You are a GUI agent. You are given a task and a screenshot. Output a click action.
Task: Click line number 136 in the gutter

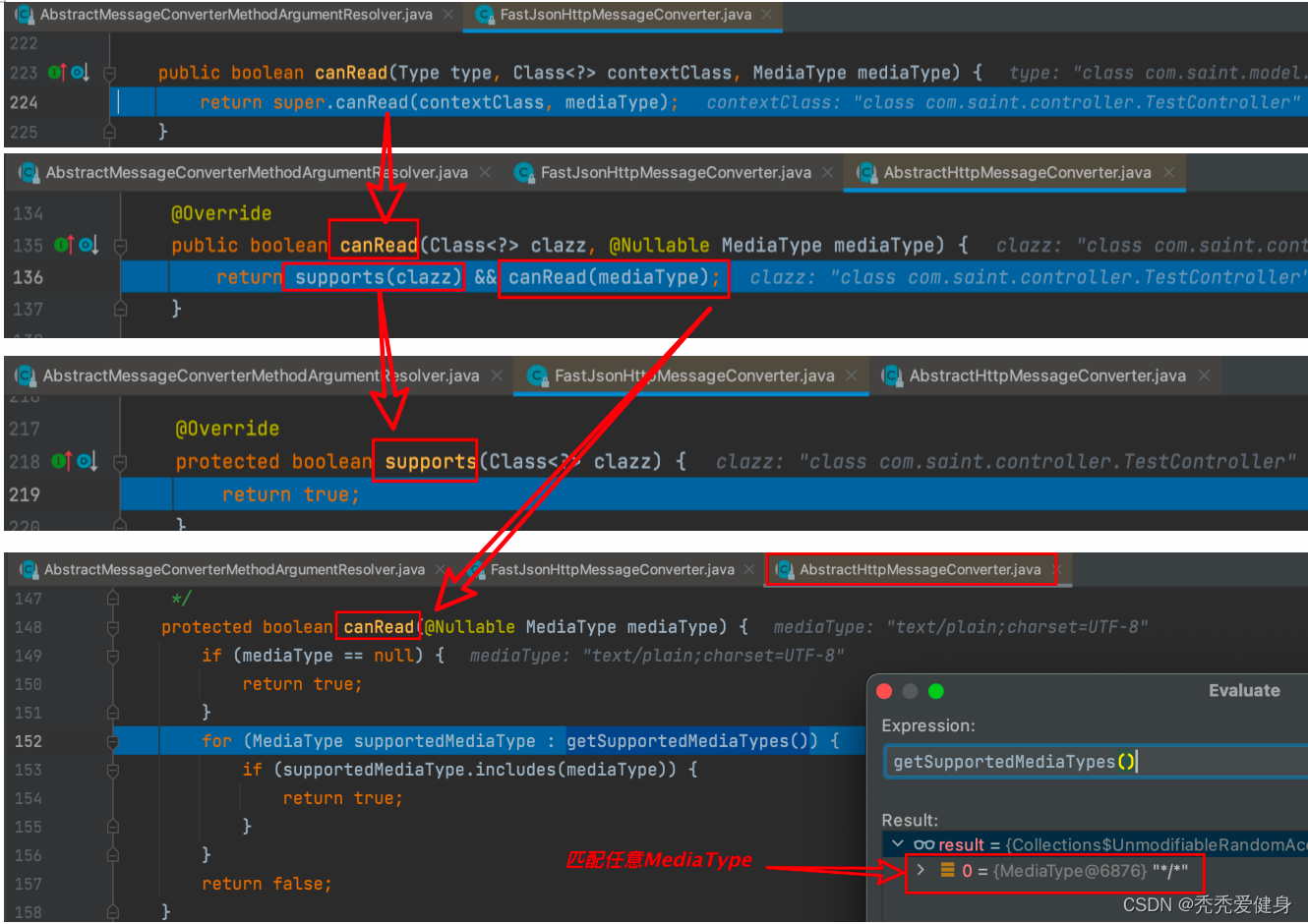click(x=28, y=277)
